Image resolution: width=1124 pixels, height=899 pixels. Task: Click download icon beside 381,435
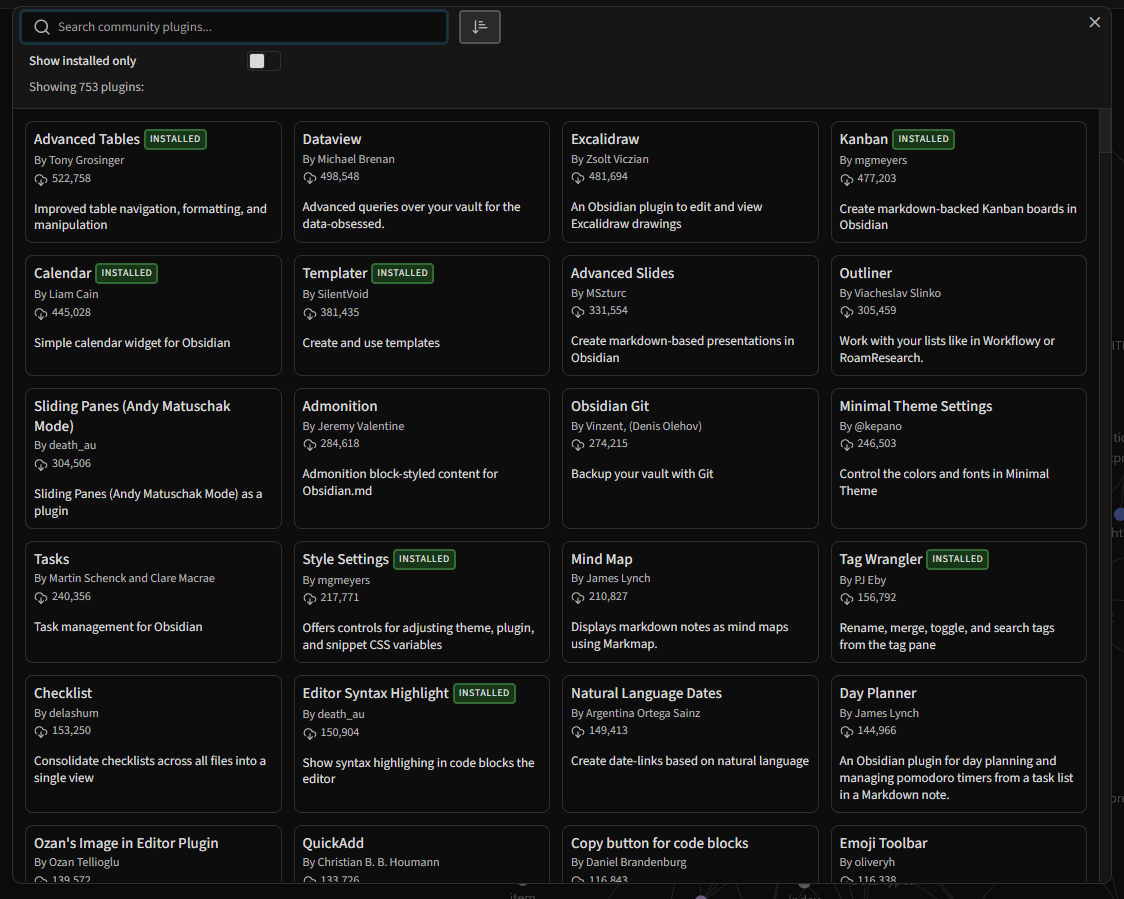pos(310,313)
